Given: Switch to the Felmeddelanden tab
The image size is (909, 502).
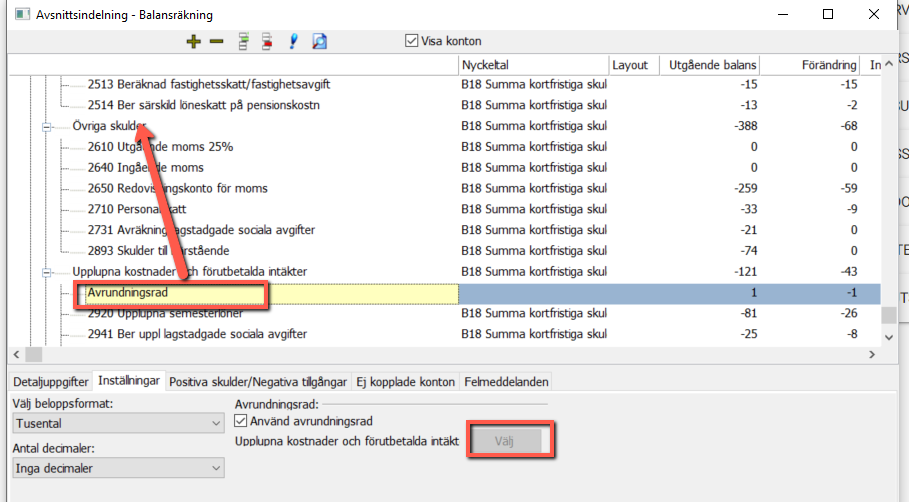Looking at the screenshot, I should (506, 382).
